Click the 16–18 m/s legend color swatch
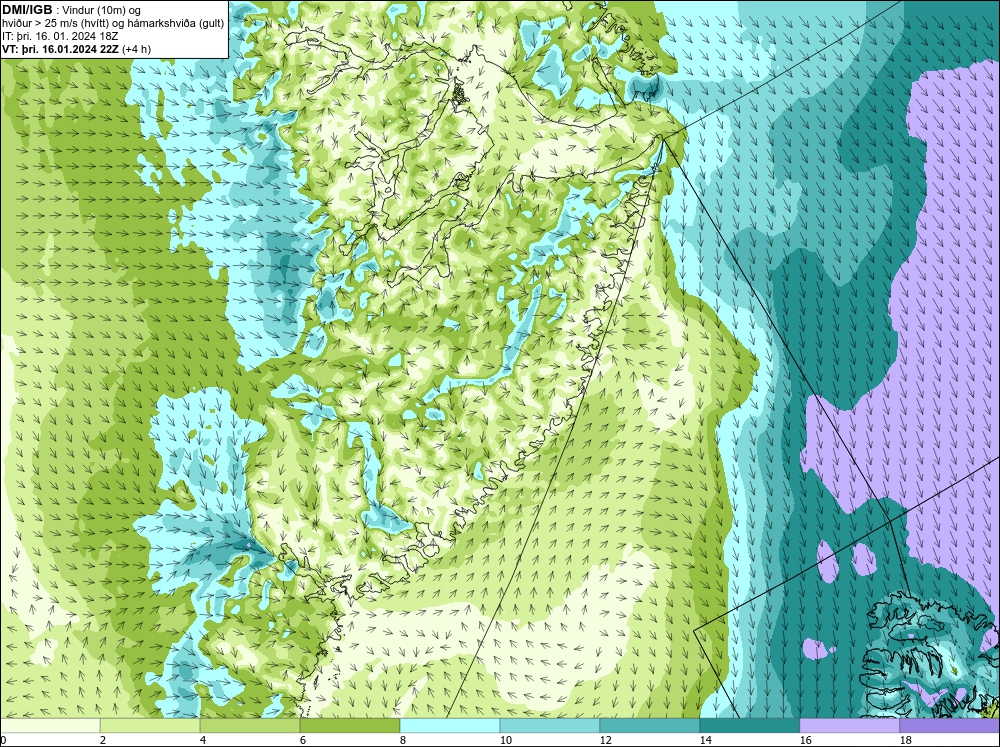The image size is (1000, 747). pyautogui.click(x=849, y=725)
